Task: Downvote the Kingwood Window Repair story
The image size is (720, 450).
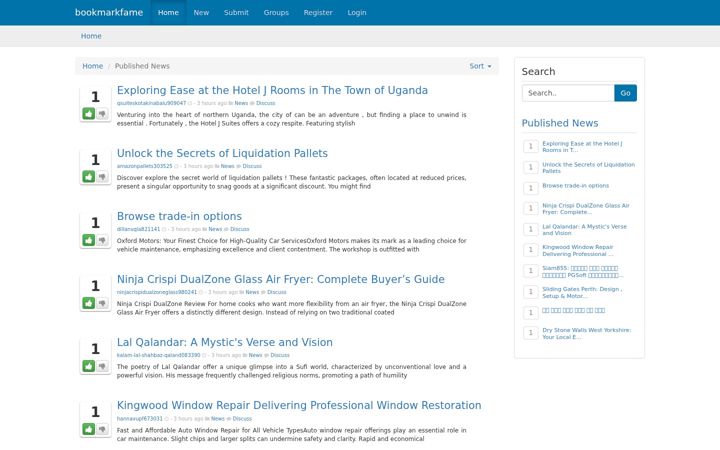Action: tap(102, 429)
